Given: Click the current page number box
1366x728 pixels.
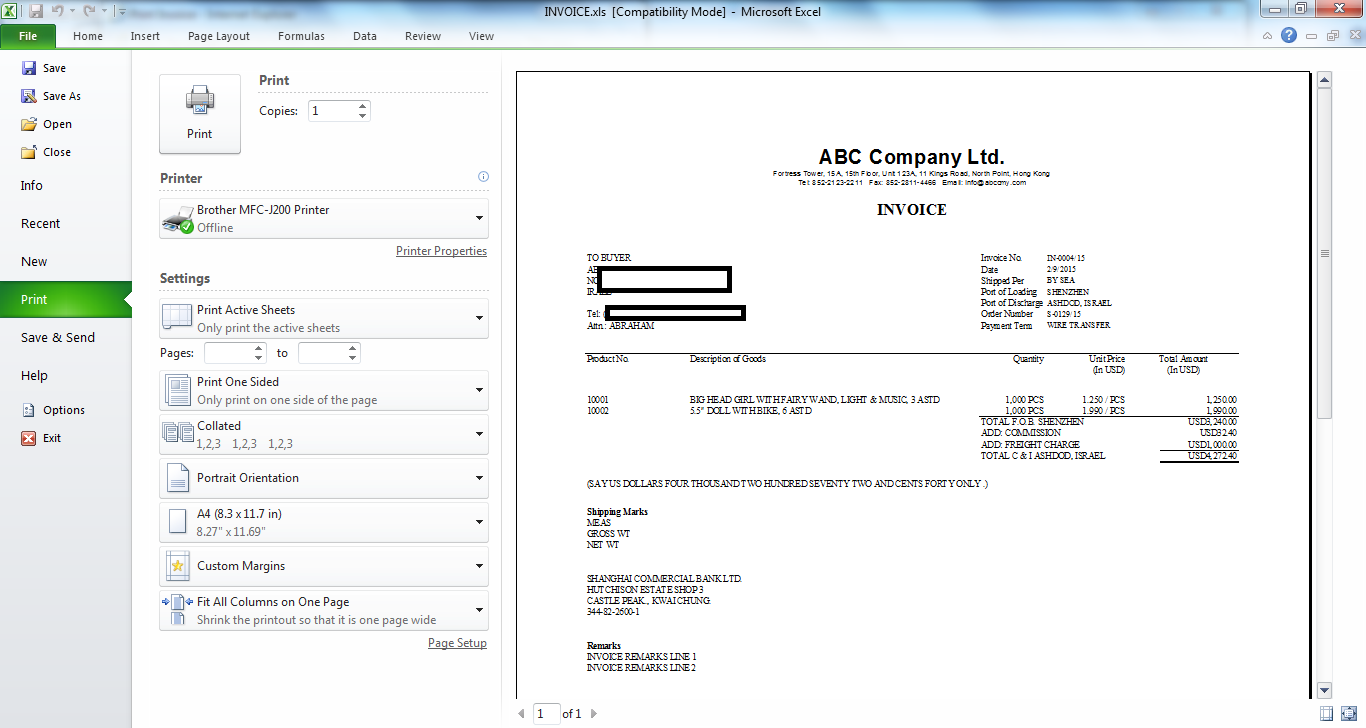Looking at the screenshot, I should coord(547,714).
